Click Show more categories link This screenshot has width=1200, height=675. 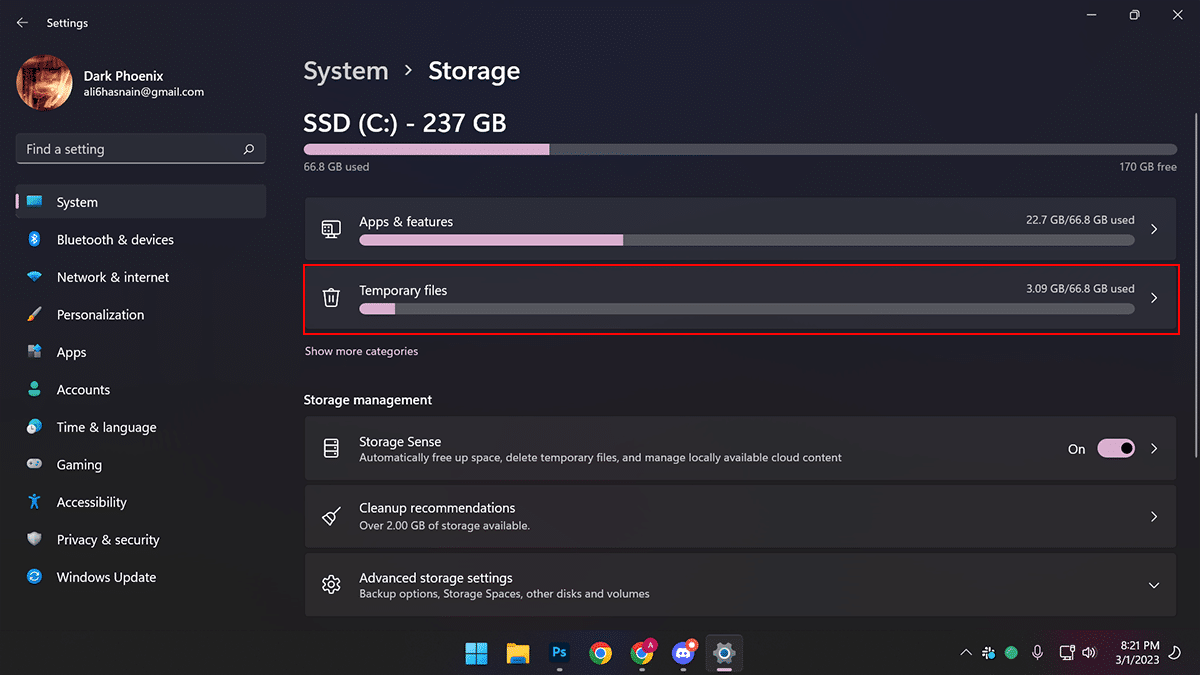click(x=361, y=351)
